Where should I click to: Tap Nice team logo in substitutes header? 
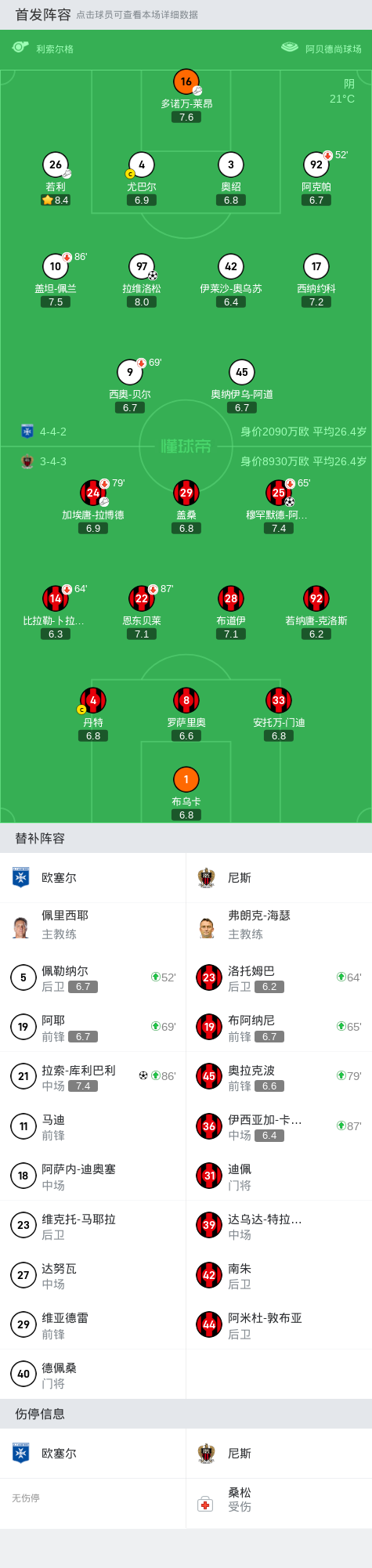tap(207, 878)
